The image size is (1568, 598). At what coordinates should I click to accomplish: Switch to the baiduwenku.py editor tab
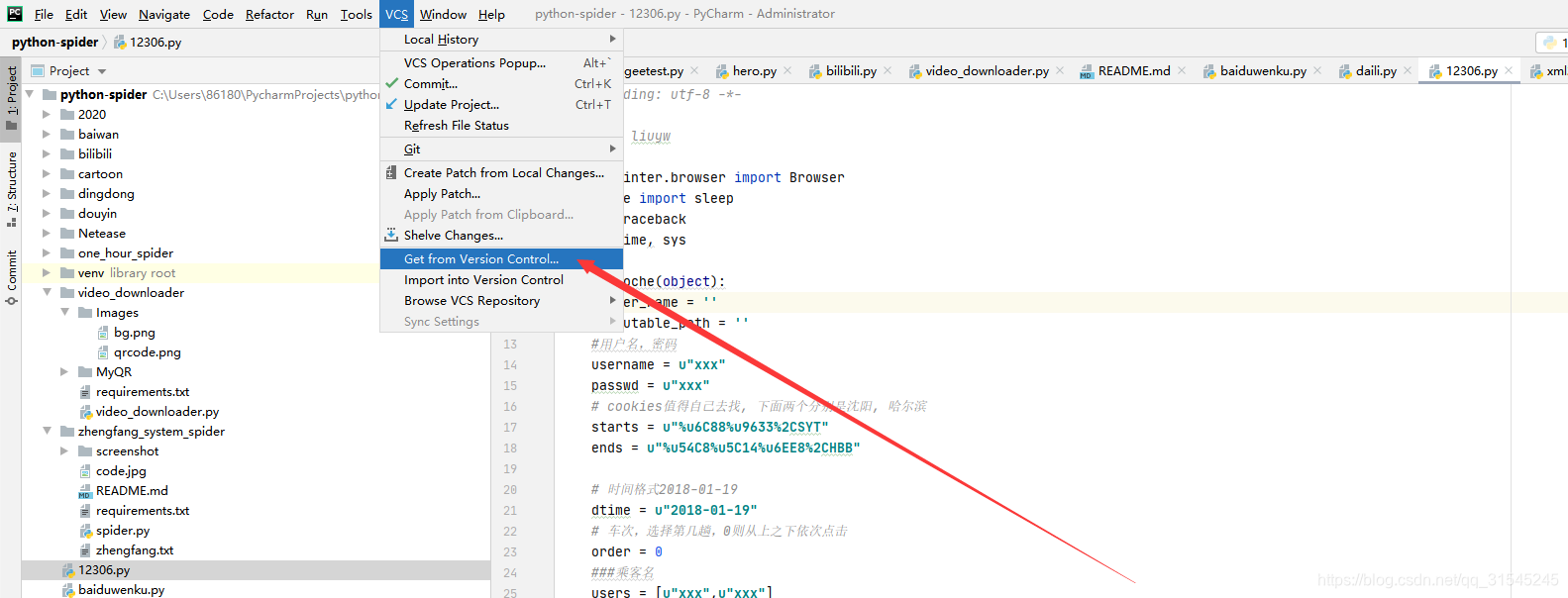1263,70
